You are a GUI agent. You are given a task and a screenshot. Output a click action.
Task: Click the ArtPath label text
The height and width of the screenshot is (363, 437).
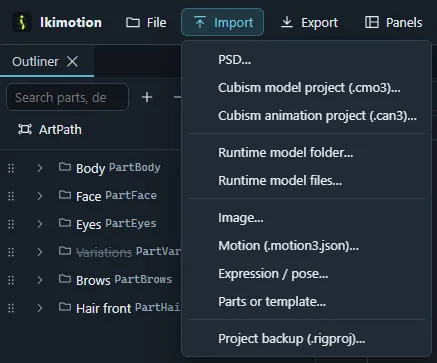coord(60,130)
